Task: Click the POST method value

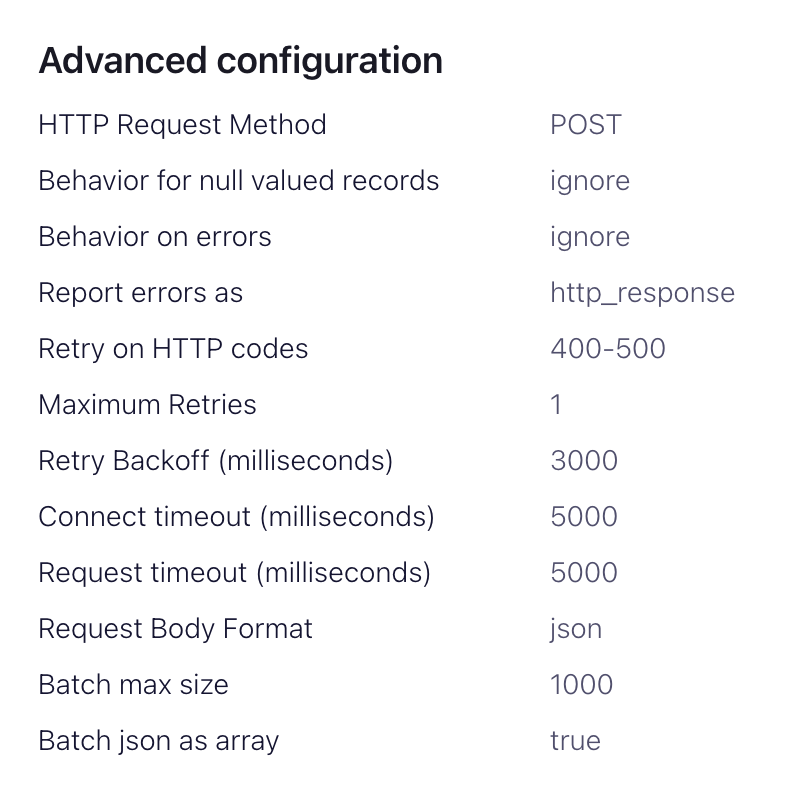Action: click(586, 125)
